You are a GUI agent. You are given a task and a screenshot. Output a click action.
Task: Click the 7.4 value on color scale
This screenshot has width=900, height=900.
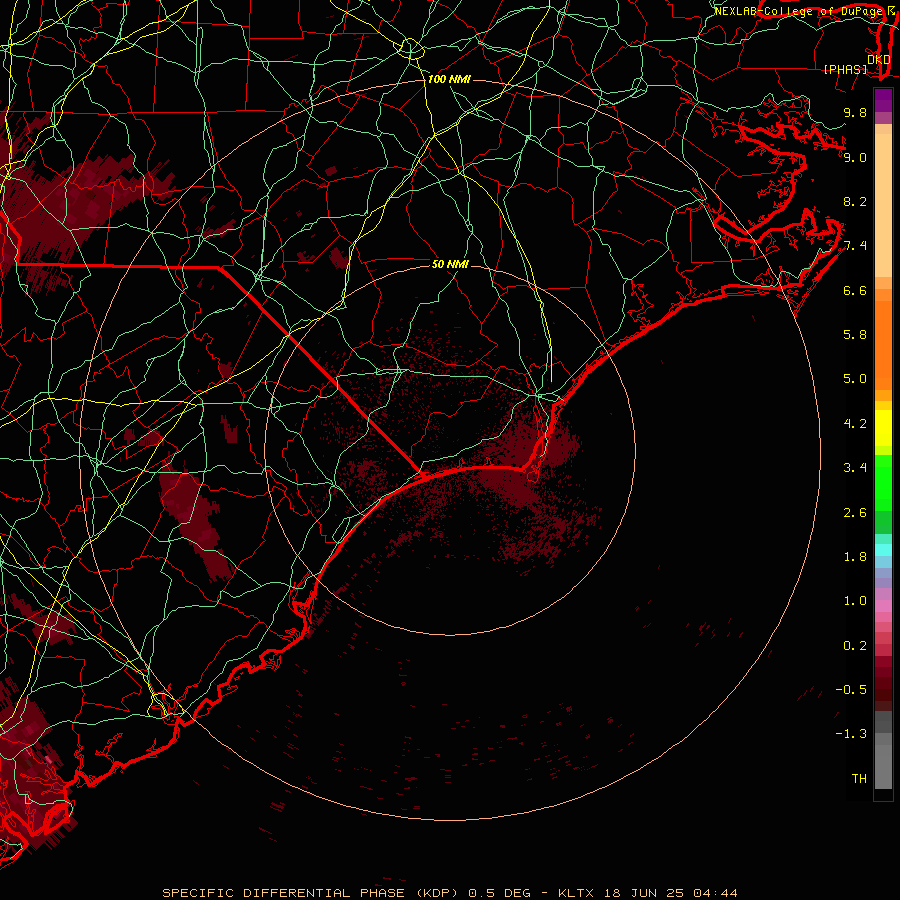[855, 246]
